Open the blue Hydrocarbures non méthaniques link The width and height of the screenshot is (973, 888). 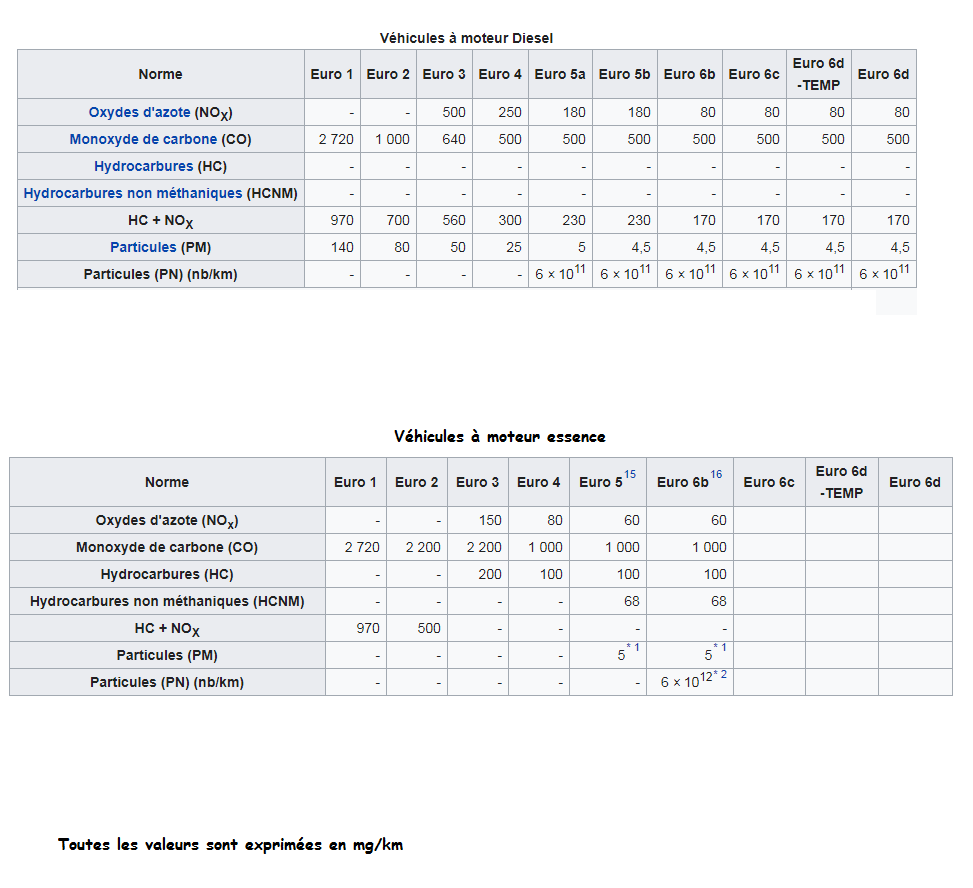[133, 193]
